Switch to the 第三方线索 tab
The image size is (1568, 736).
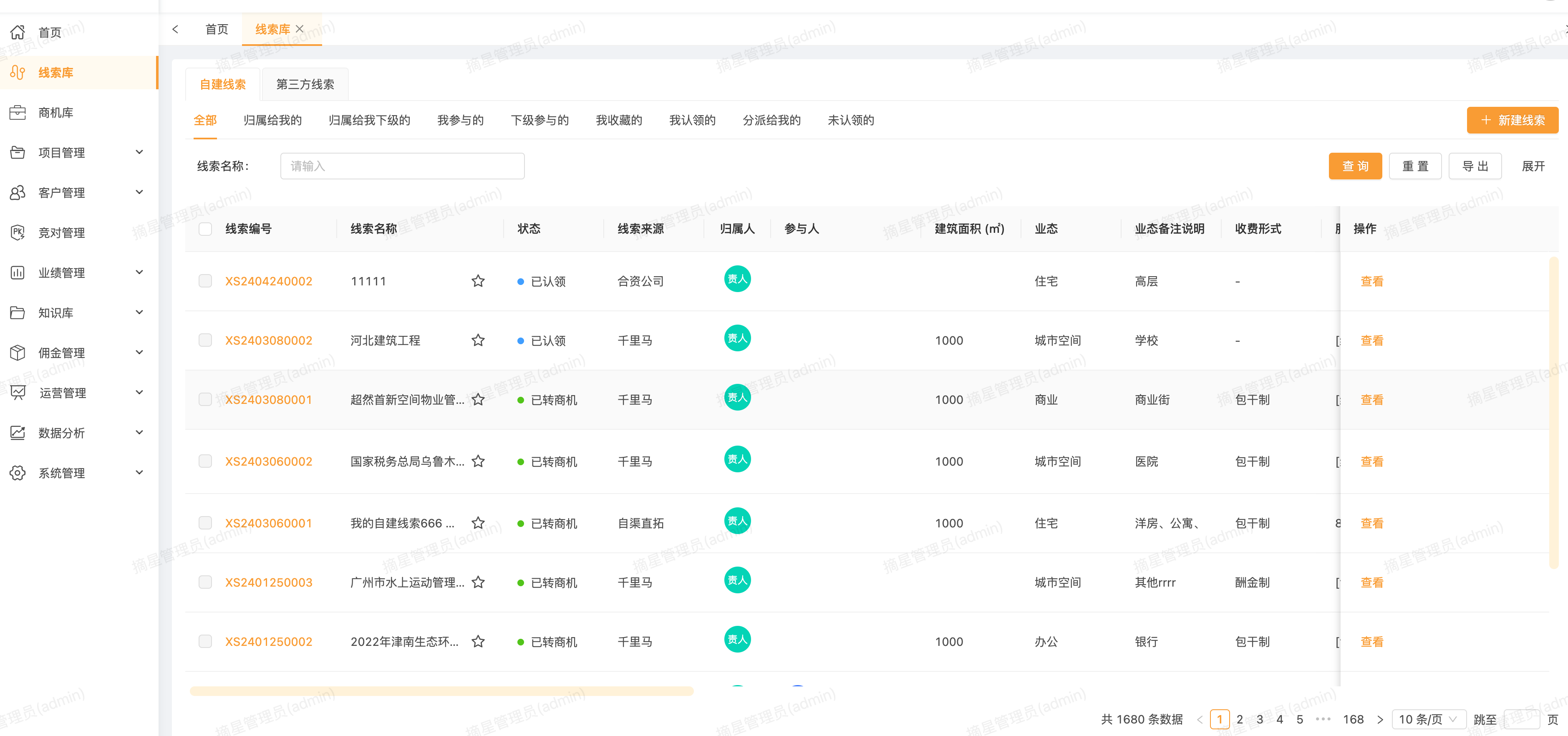305,84
